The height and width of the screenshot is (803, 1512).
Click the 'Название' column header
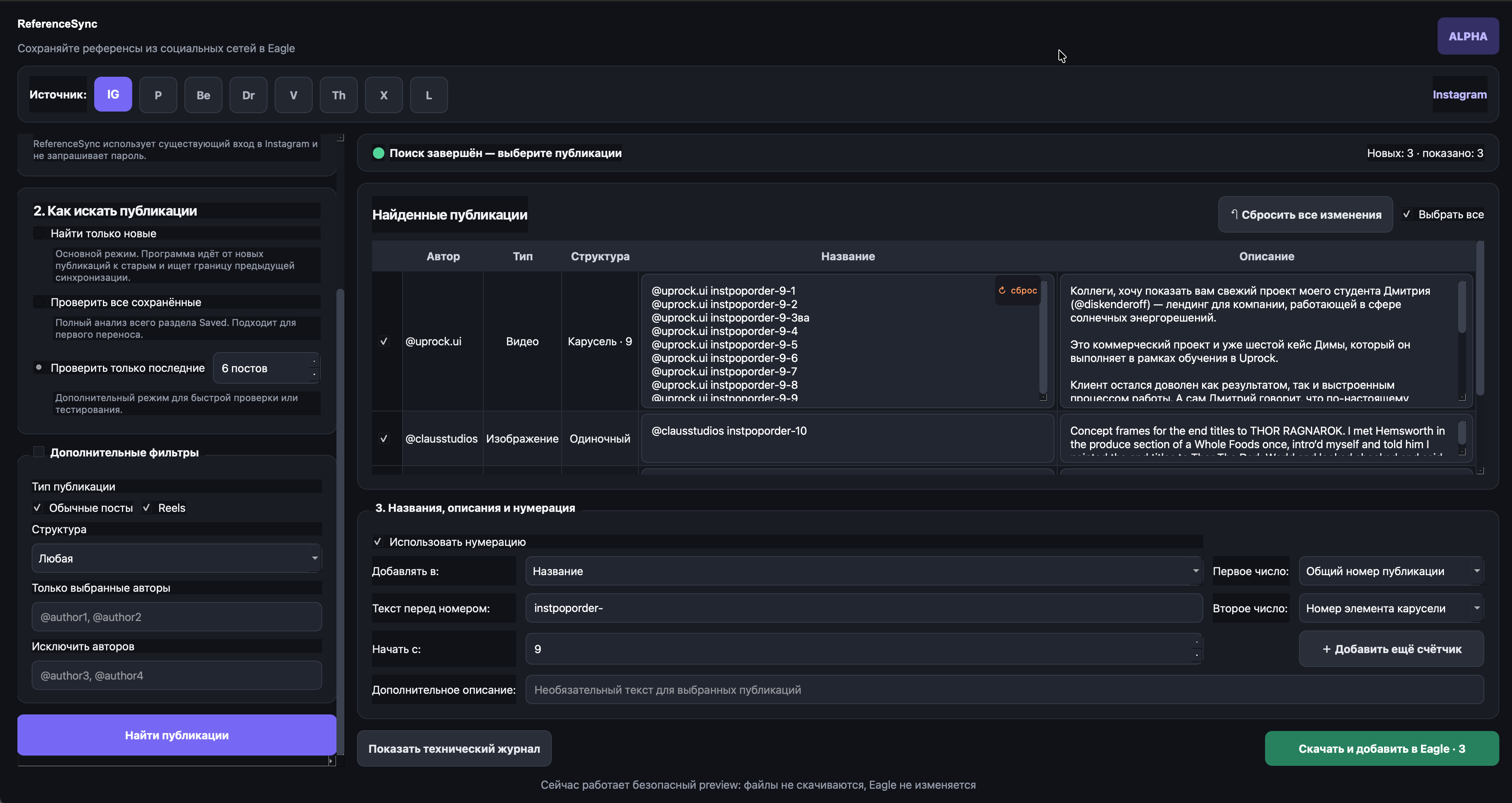coord(847,256)
